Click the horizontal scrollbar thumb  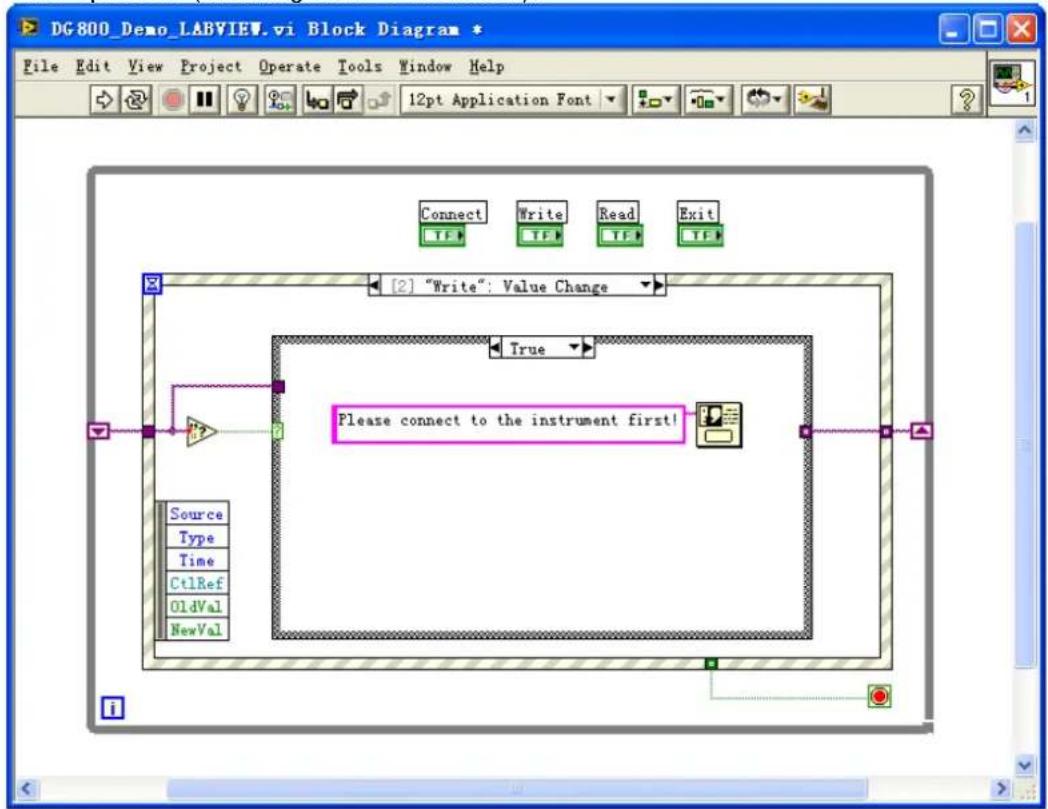point(517,789)
